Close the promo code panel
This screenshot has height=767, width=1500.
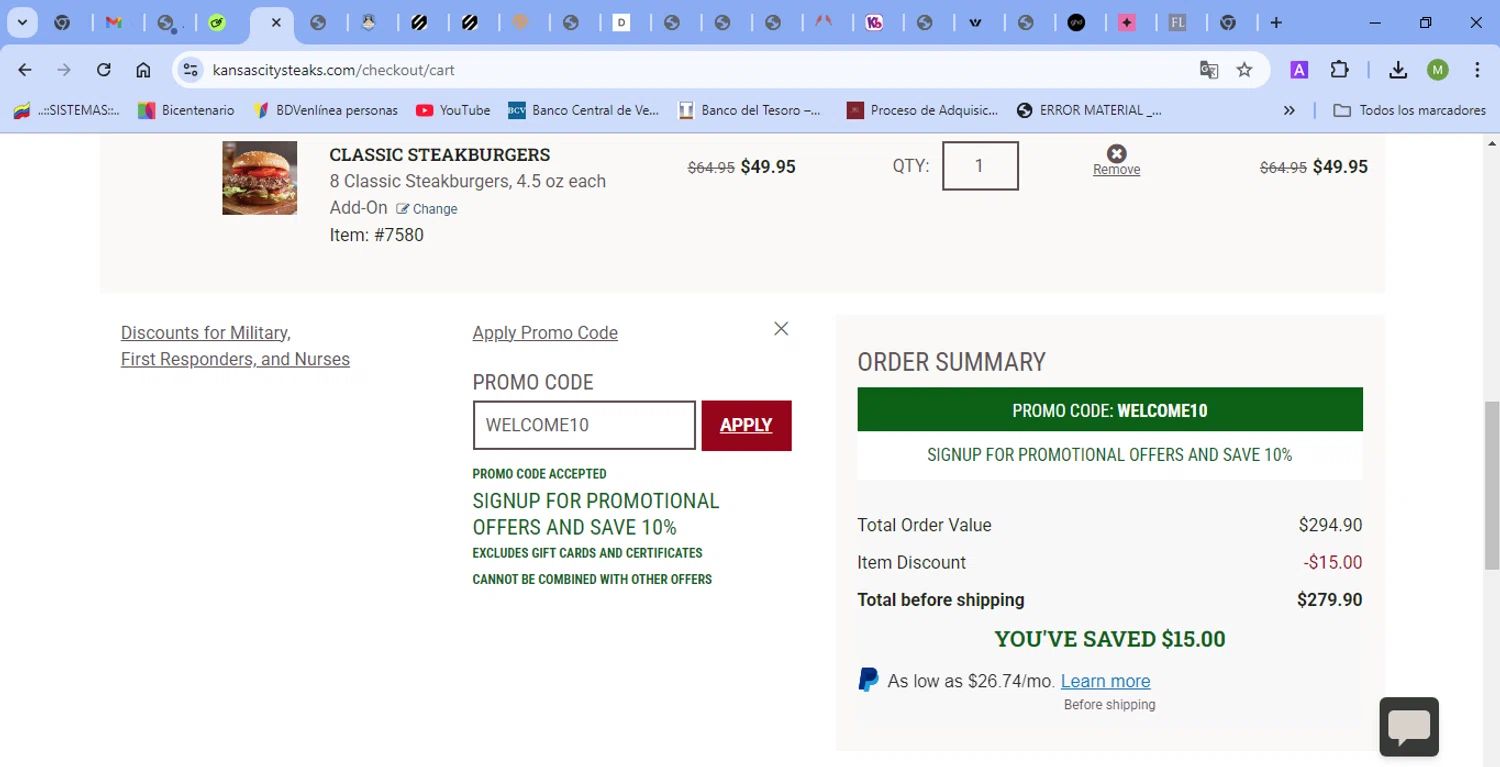coord(781,329)
